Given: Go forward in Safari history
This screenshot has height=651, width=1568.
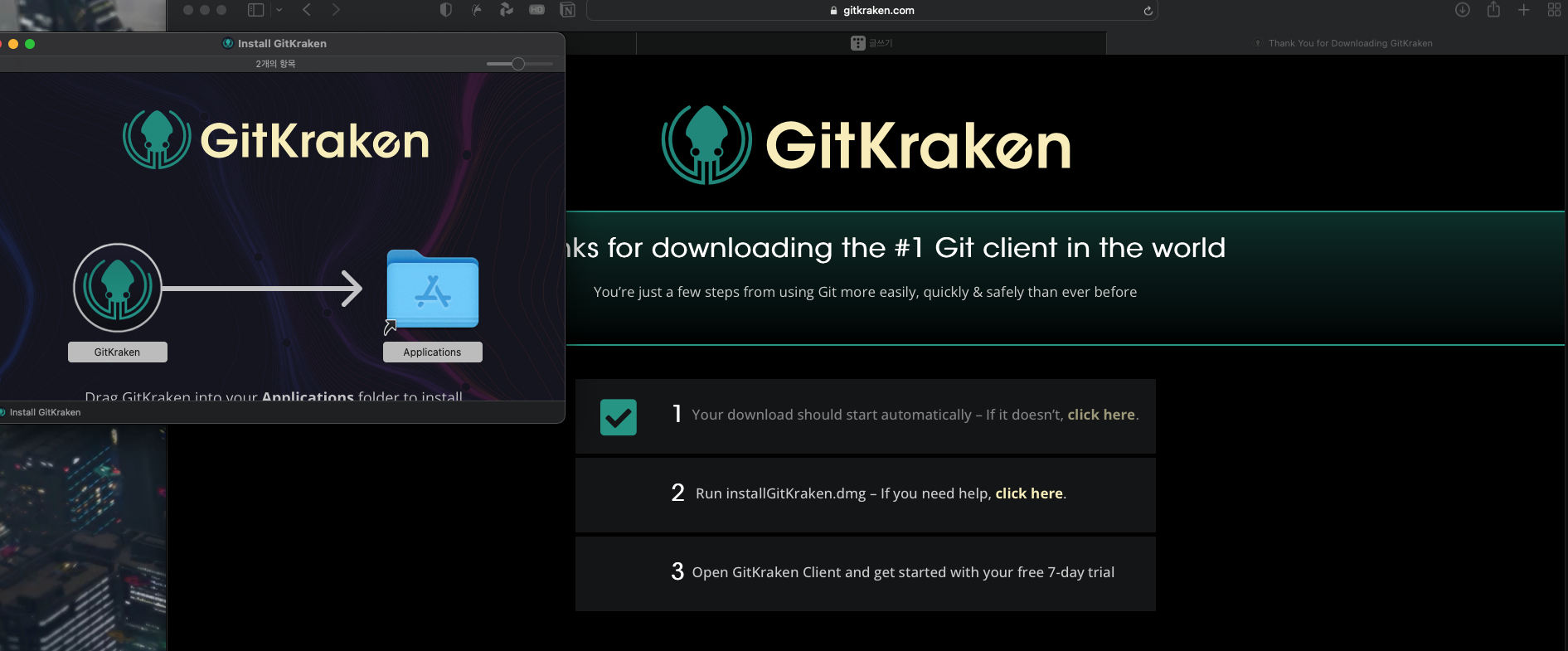Looking at the screenshot, I should pos(336,10).
